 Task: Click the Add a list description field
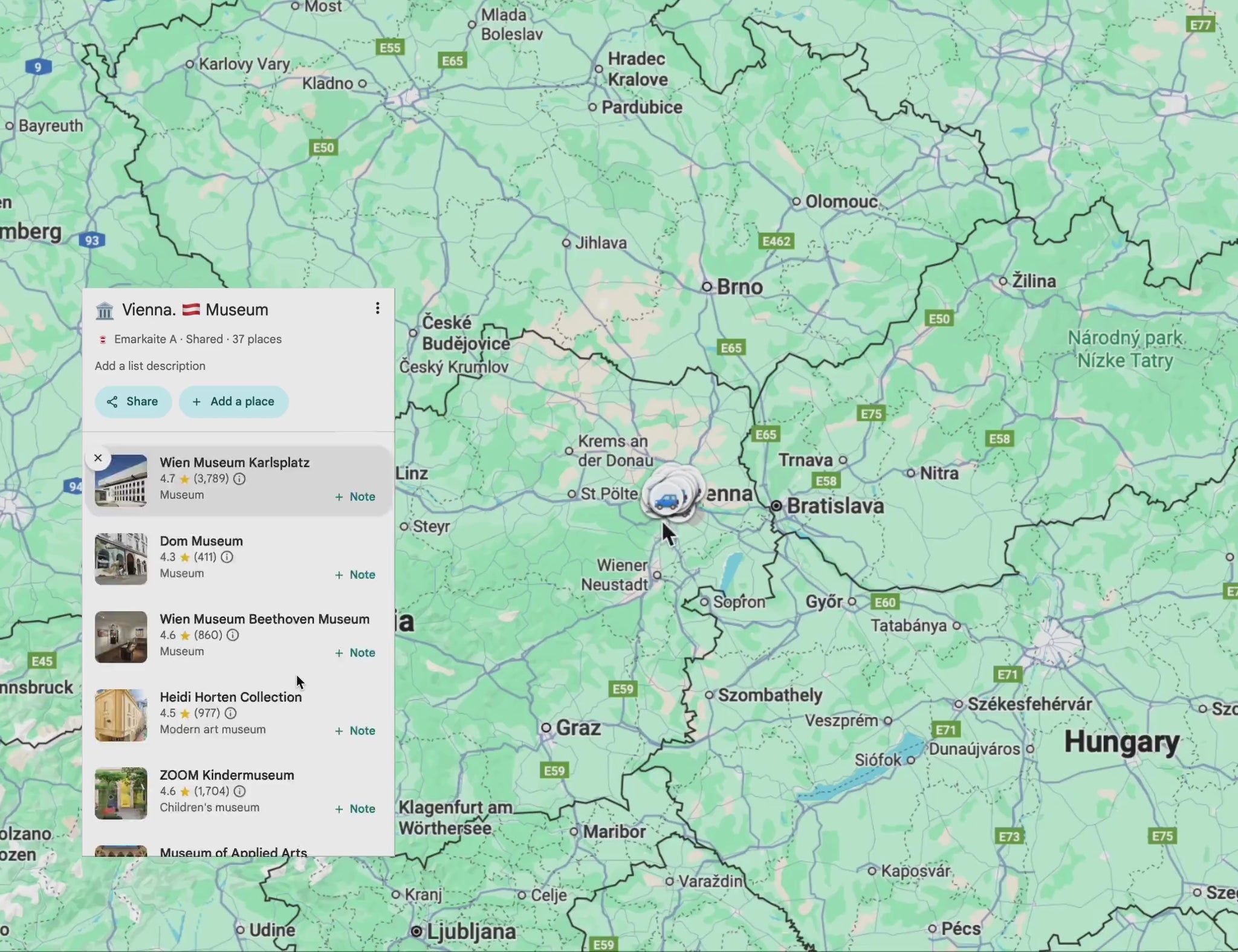[150, 366]
